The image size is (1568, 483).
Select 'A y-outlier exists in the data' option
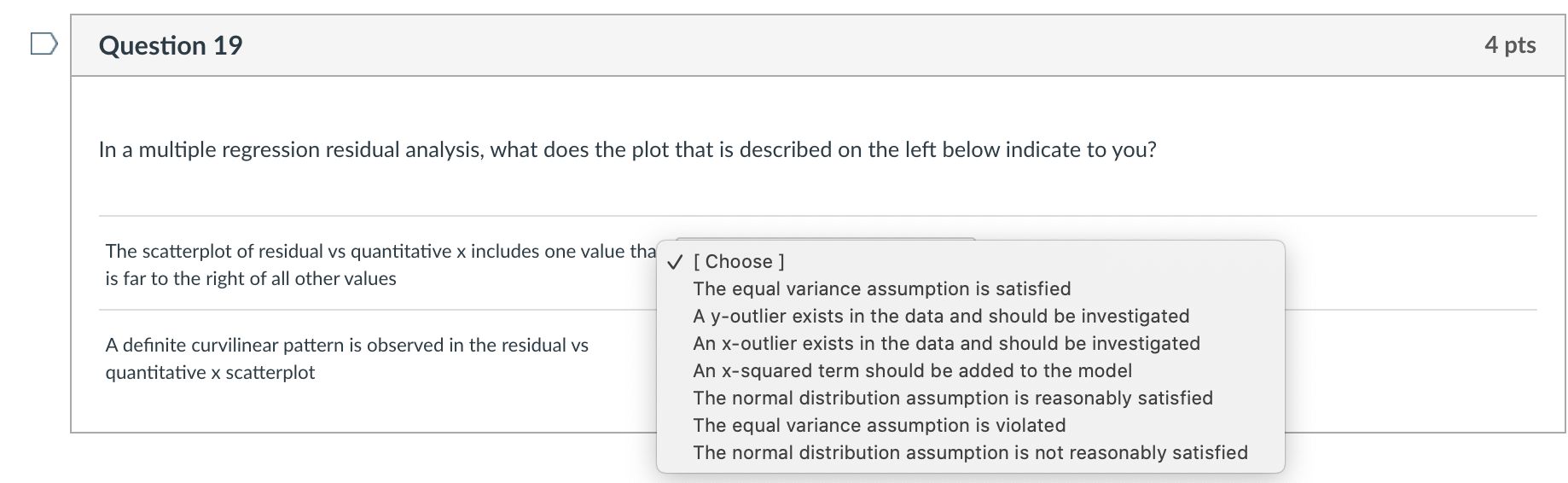coord(940,317)
